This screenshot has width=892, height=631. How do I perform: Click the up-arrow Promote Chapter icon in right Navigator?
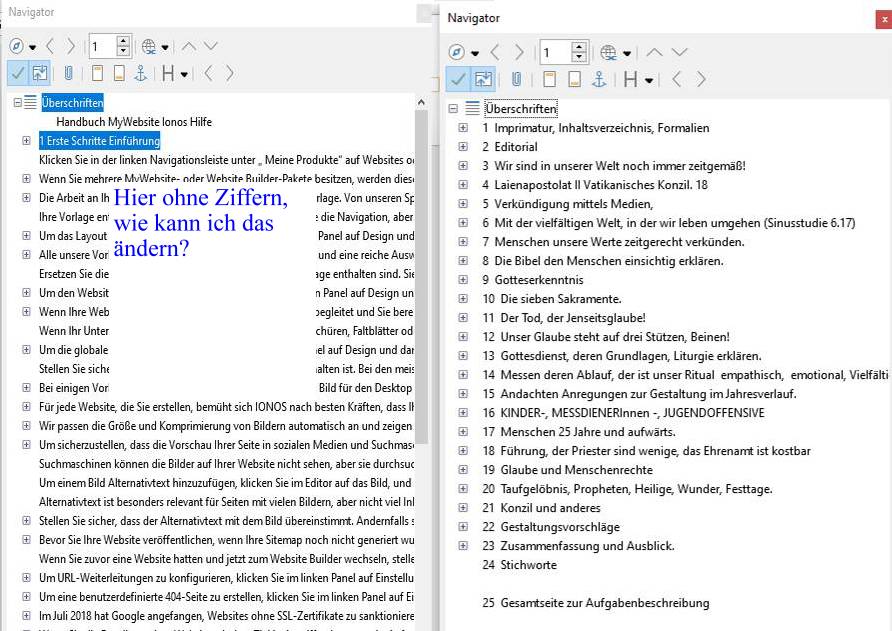pyautogui.click(x=654, y=53)
